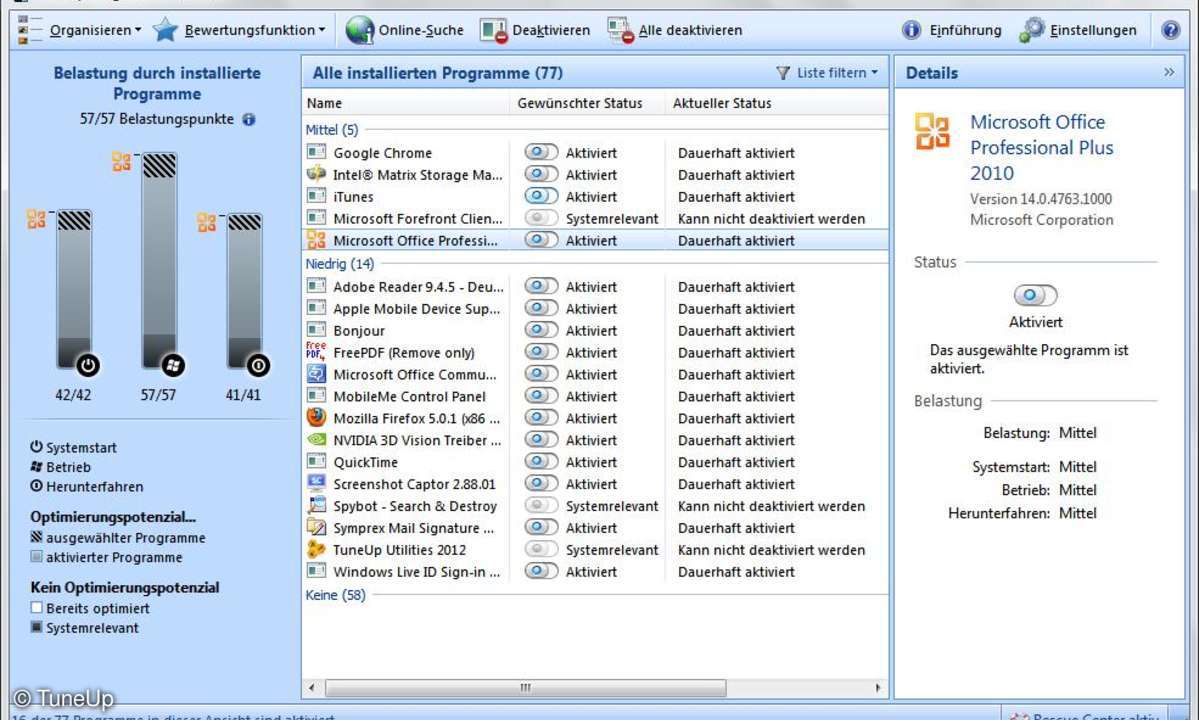Viewport: 1199px width, 720px height.
Task: Collapse the Details panel chevron
Action: [1168, 72]
